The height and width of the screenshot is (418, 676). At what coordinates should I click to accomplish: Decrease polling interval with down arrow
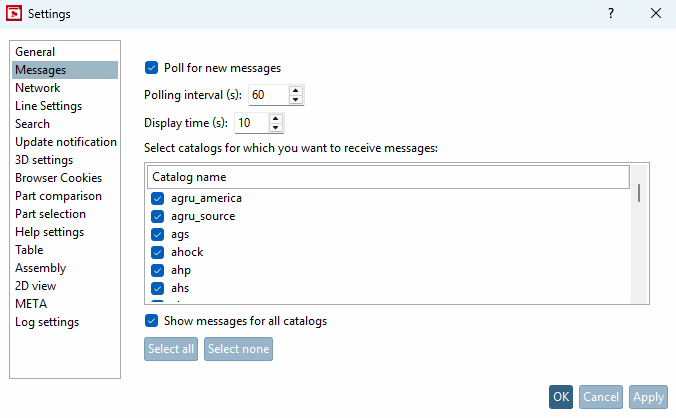point(295,100)
